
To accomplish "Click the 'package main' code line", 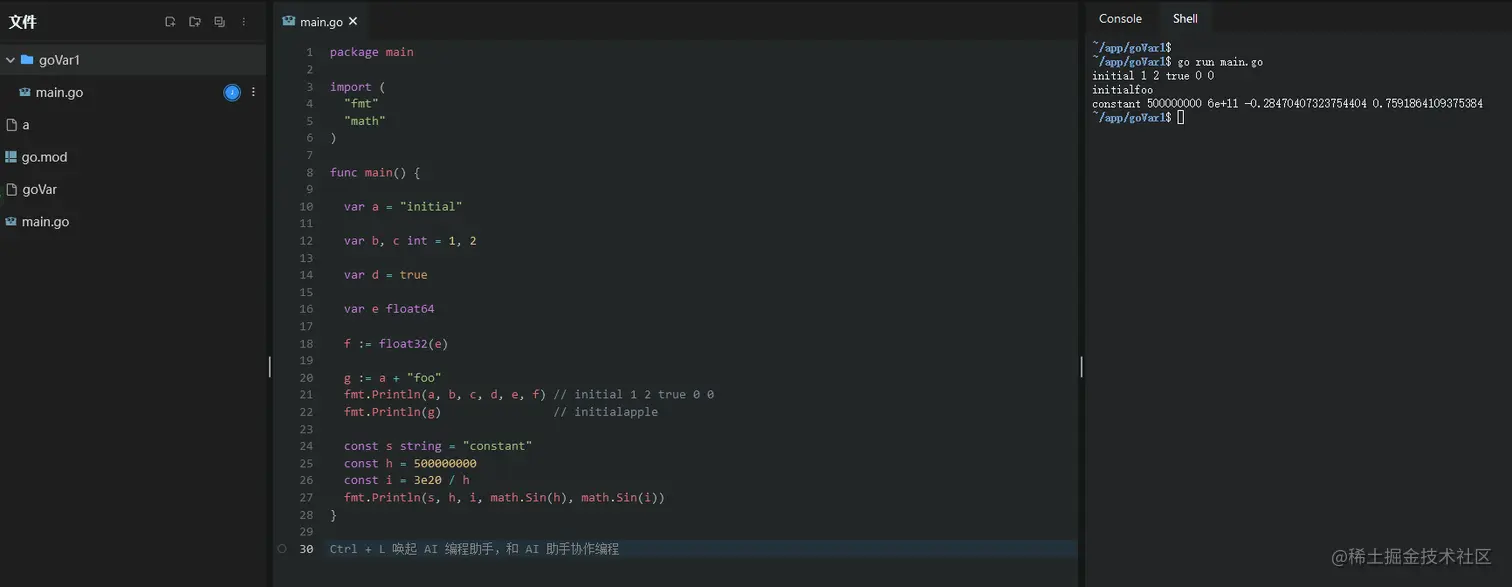I will (371, 52).
